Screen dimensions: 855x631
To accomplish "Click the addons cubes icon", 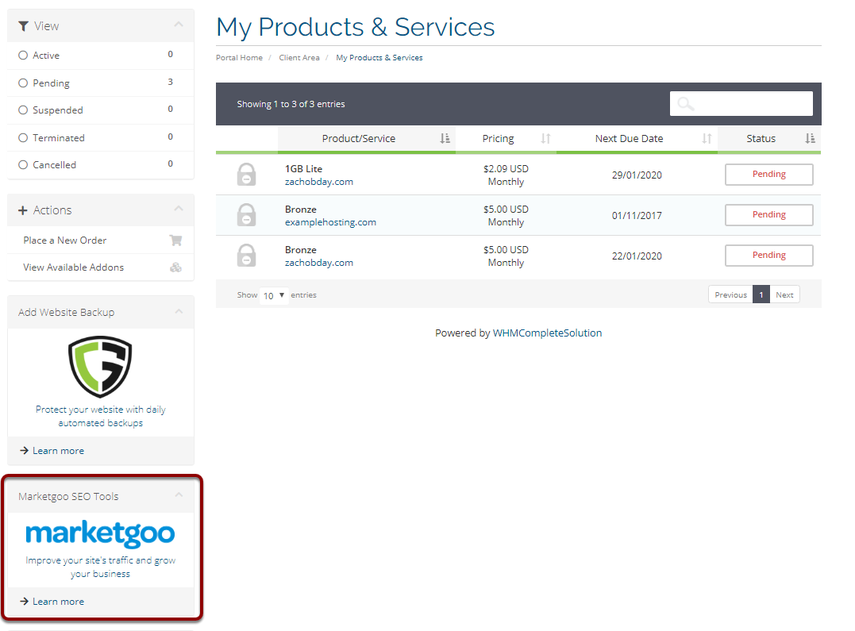I will [176, 268].
